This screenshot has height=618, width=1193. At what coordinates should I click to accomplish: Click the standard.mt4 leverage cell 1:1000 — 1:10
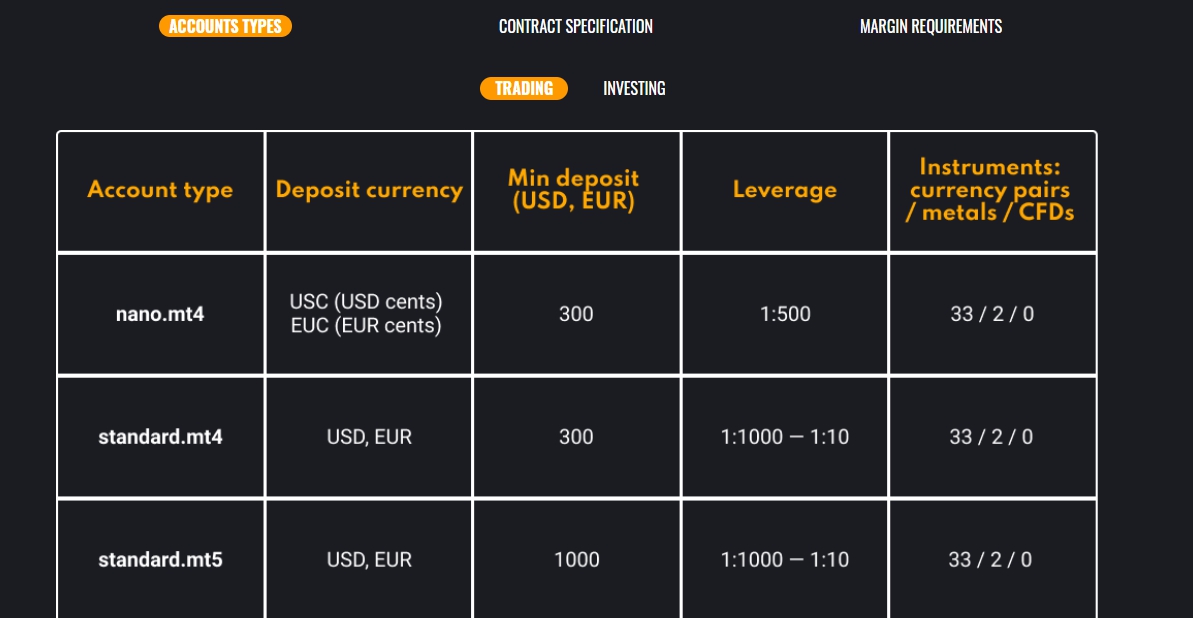[x=785, y=438]
